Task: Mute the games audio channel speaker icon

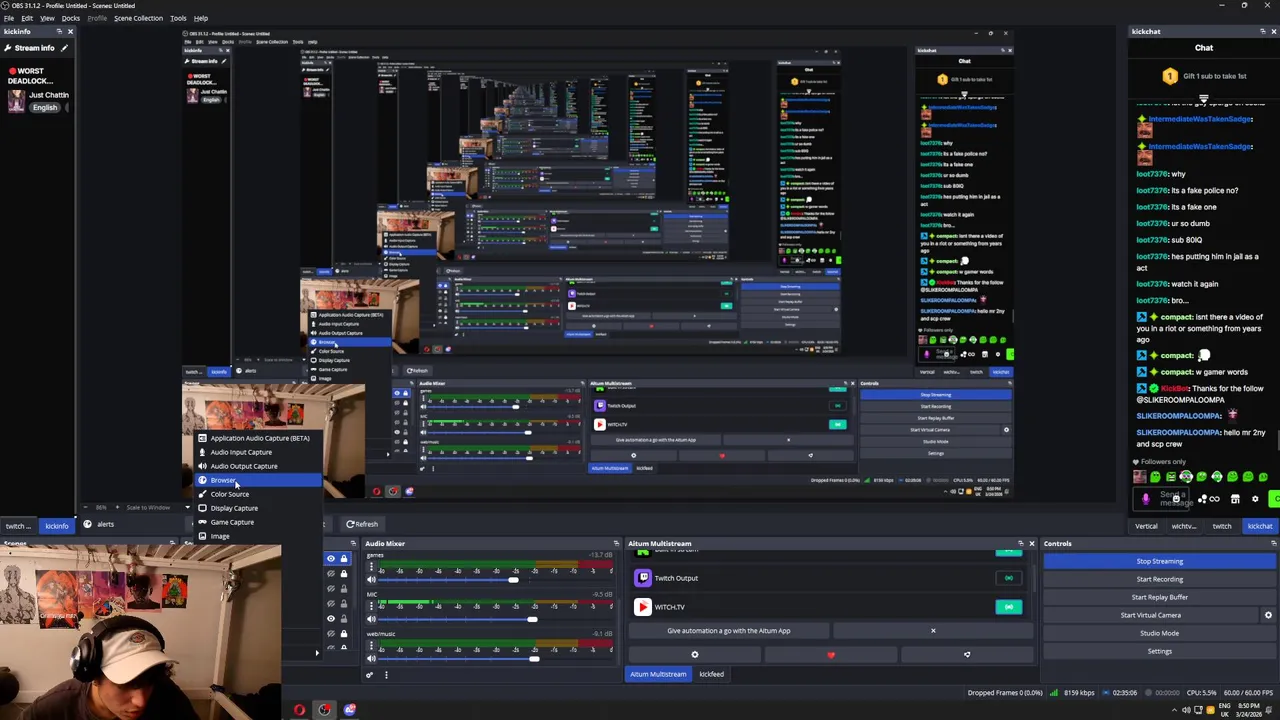Action: coord(371,580)
